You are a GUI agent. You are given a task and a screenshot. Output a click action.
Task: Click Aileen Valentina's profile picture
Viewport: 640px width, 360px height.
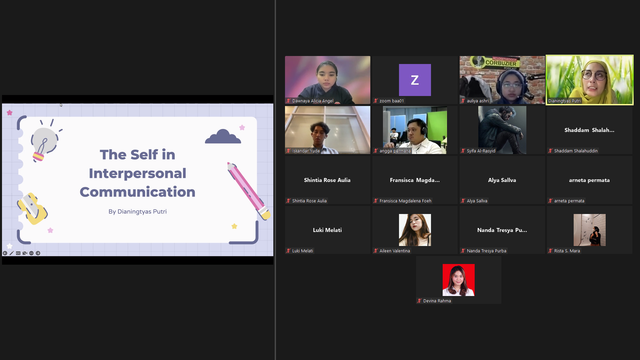click(415, 230)
